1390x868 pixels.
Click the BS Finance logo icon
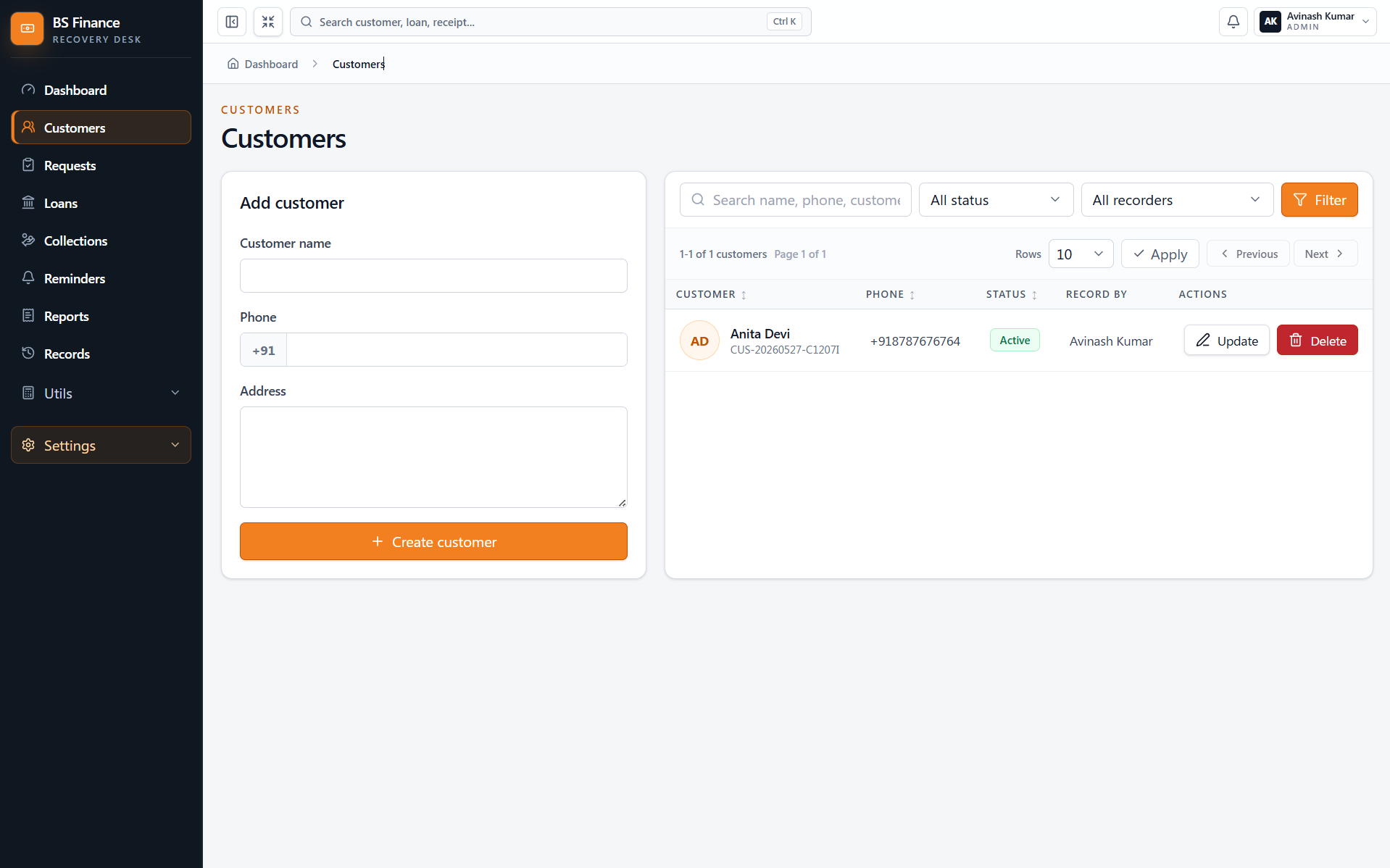(28, 29)
